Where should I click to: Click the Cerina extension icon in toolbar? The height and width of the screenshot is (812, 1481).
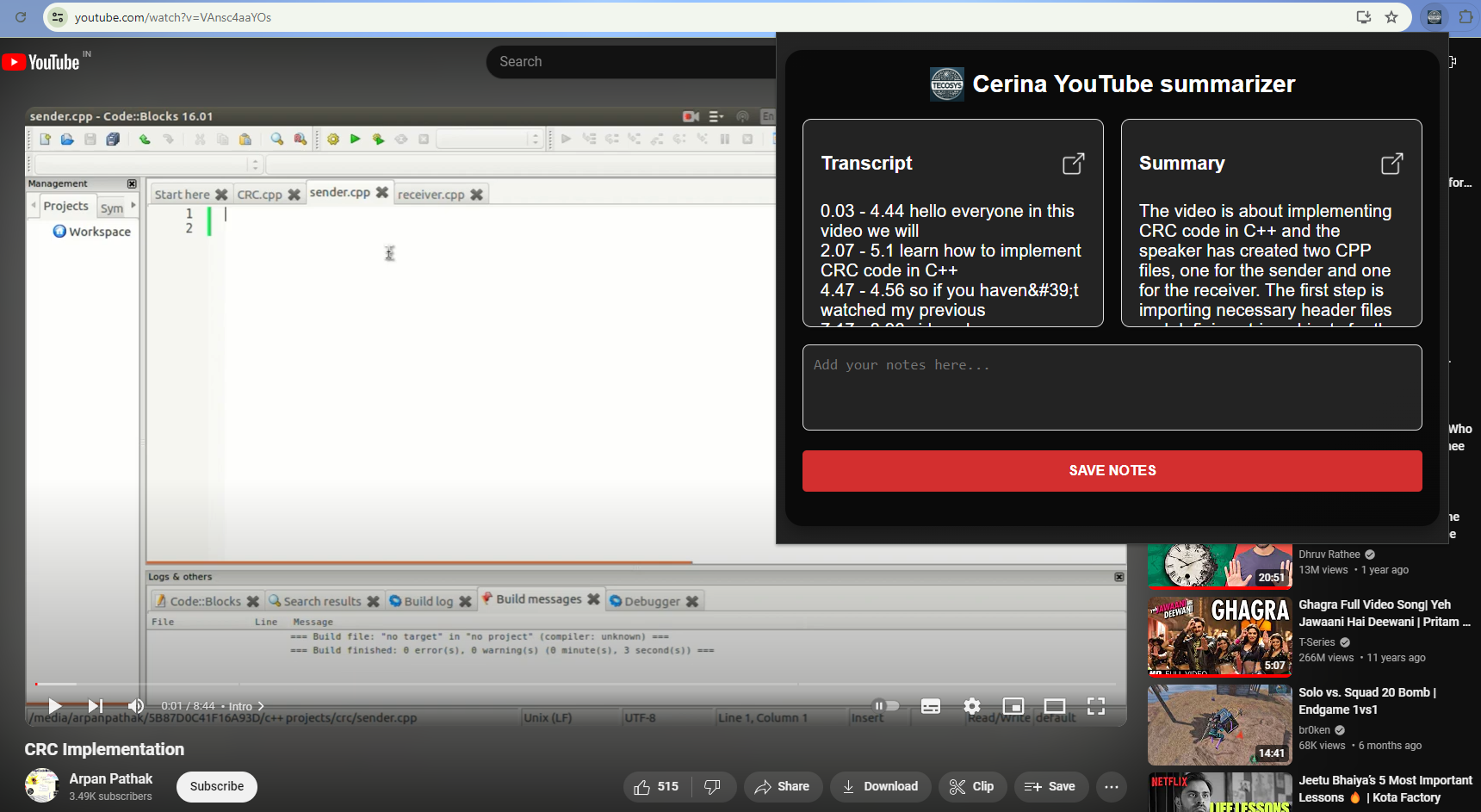pyautogui.click(x=1435, y=17)
